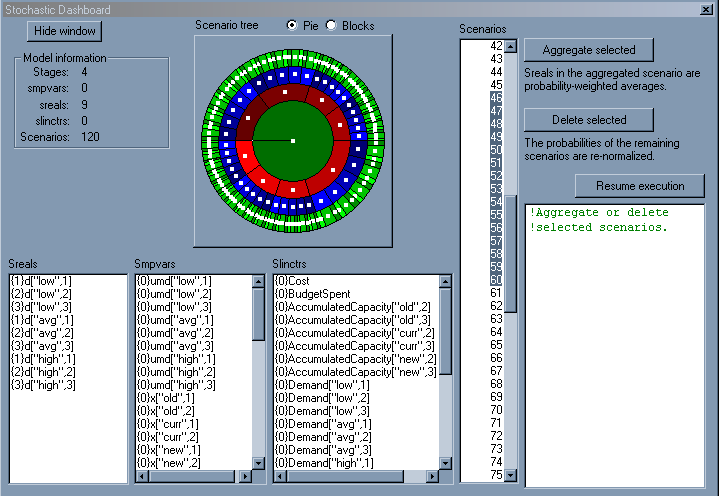Click Smpvars list scroll up arrow
Screen dimensions: 720x496
click(x=258, y=281)
